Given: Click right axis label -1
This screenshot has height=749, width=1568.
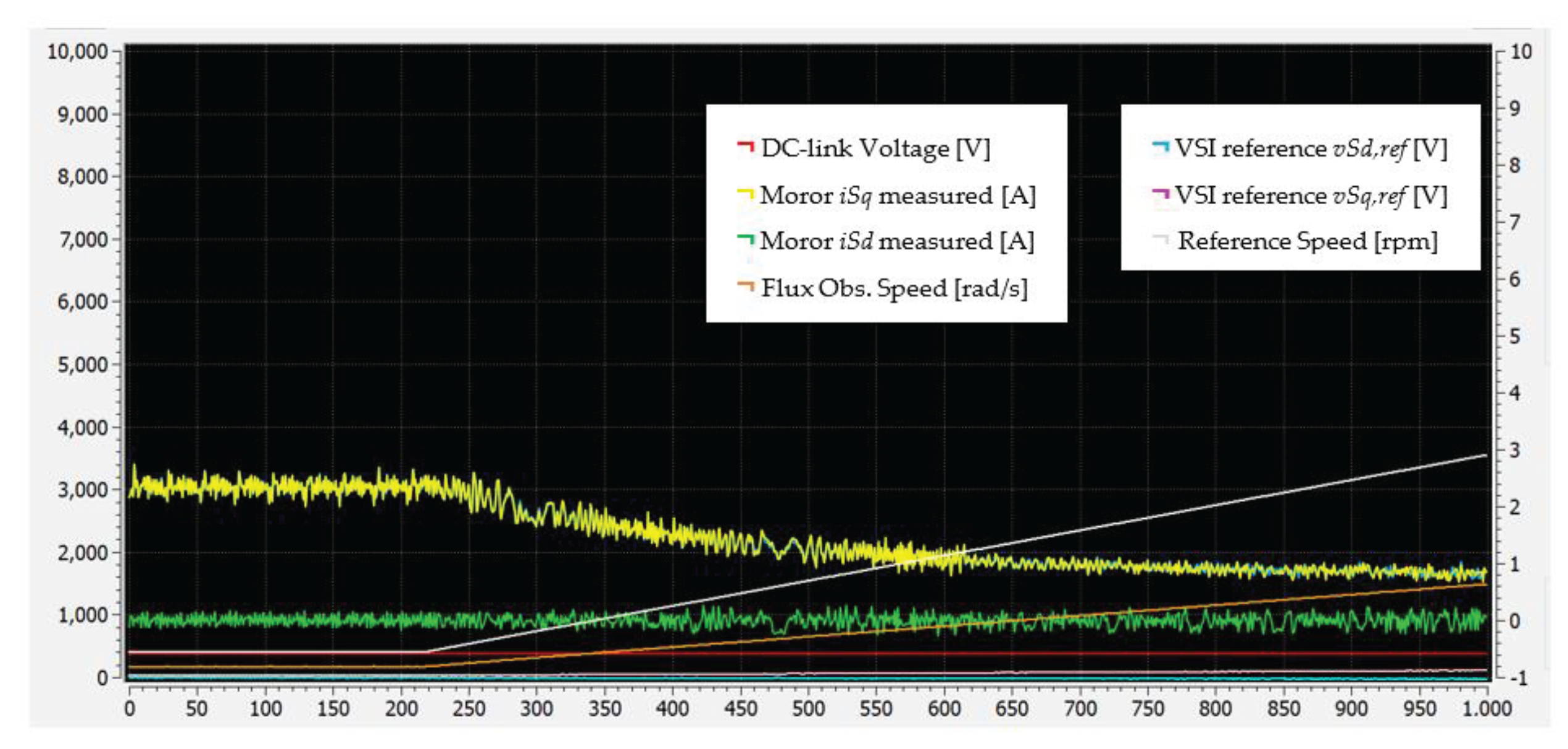Looking at the screenshot, I should [1519, 679].
